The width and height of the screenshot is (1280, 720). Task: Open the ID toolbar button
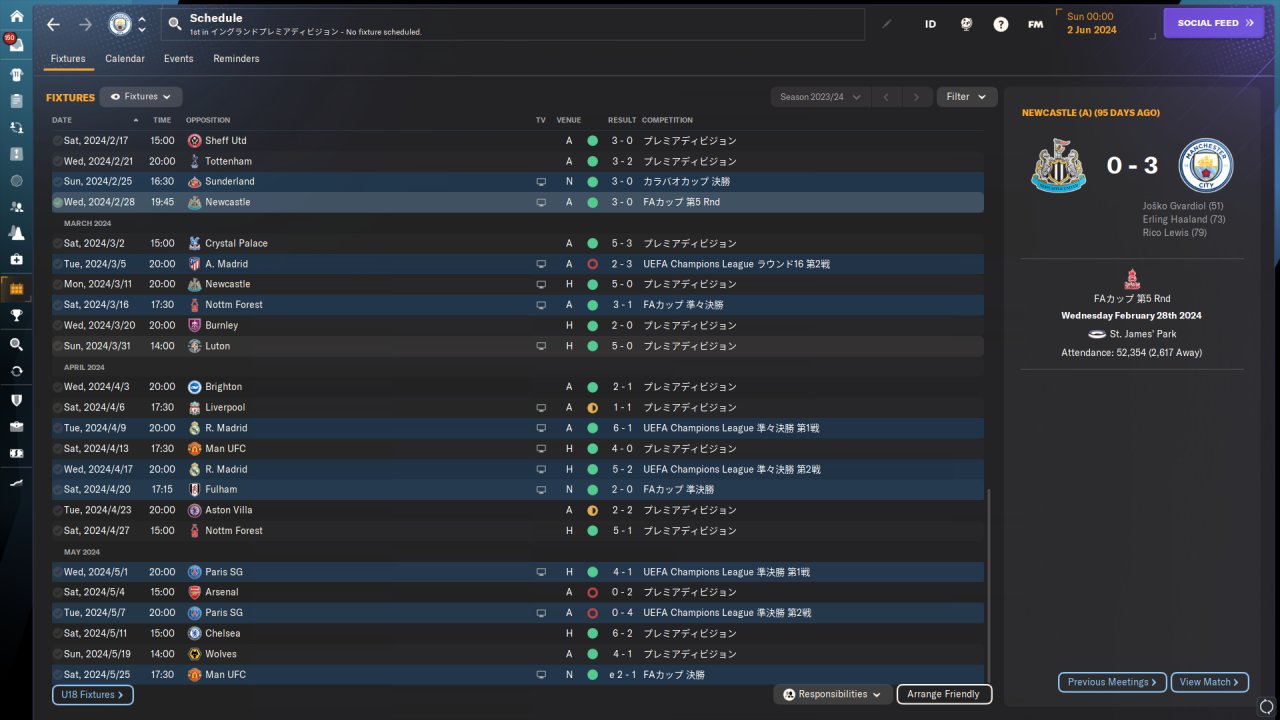pos(930,24)
